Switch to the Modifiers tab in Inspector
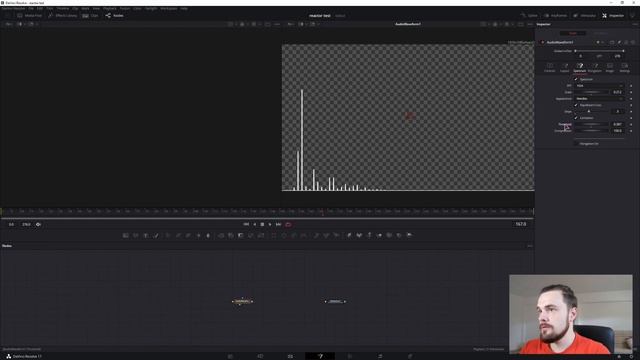 600,33
